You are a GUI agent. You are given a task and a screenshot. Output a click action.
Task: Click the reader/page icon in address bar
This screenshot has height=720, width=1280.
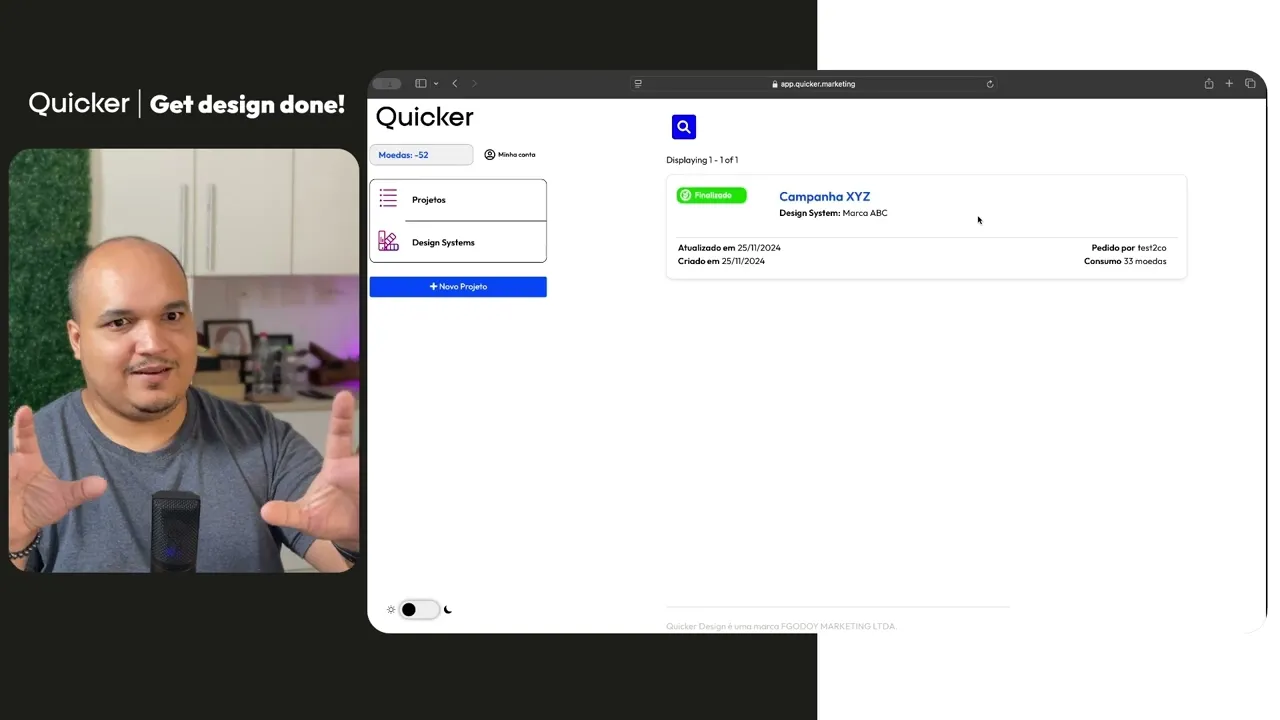click(x=638, y=84)
